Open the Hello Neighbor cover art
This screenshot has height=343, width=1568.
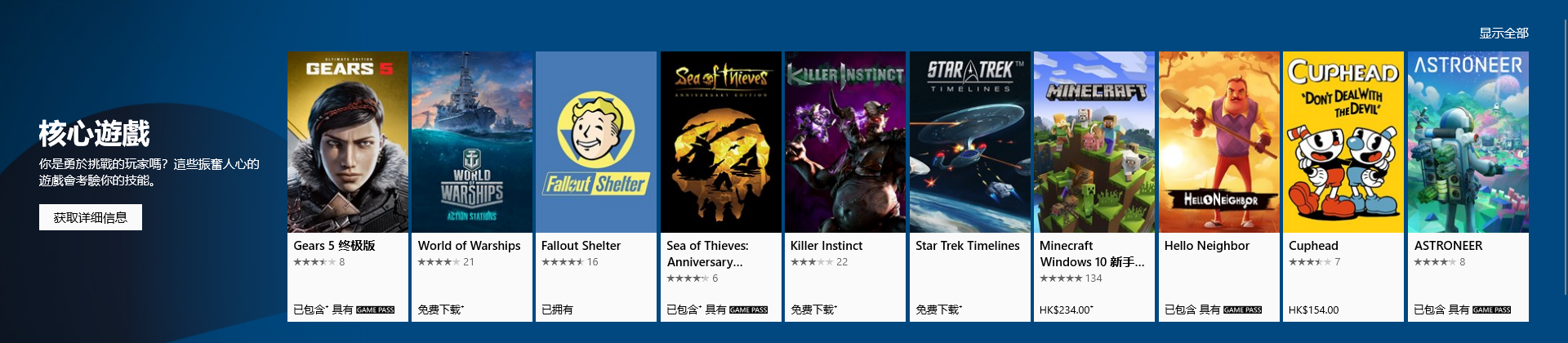point(1219,142)
